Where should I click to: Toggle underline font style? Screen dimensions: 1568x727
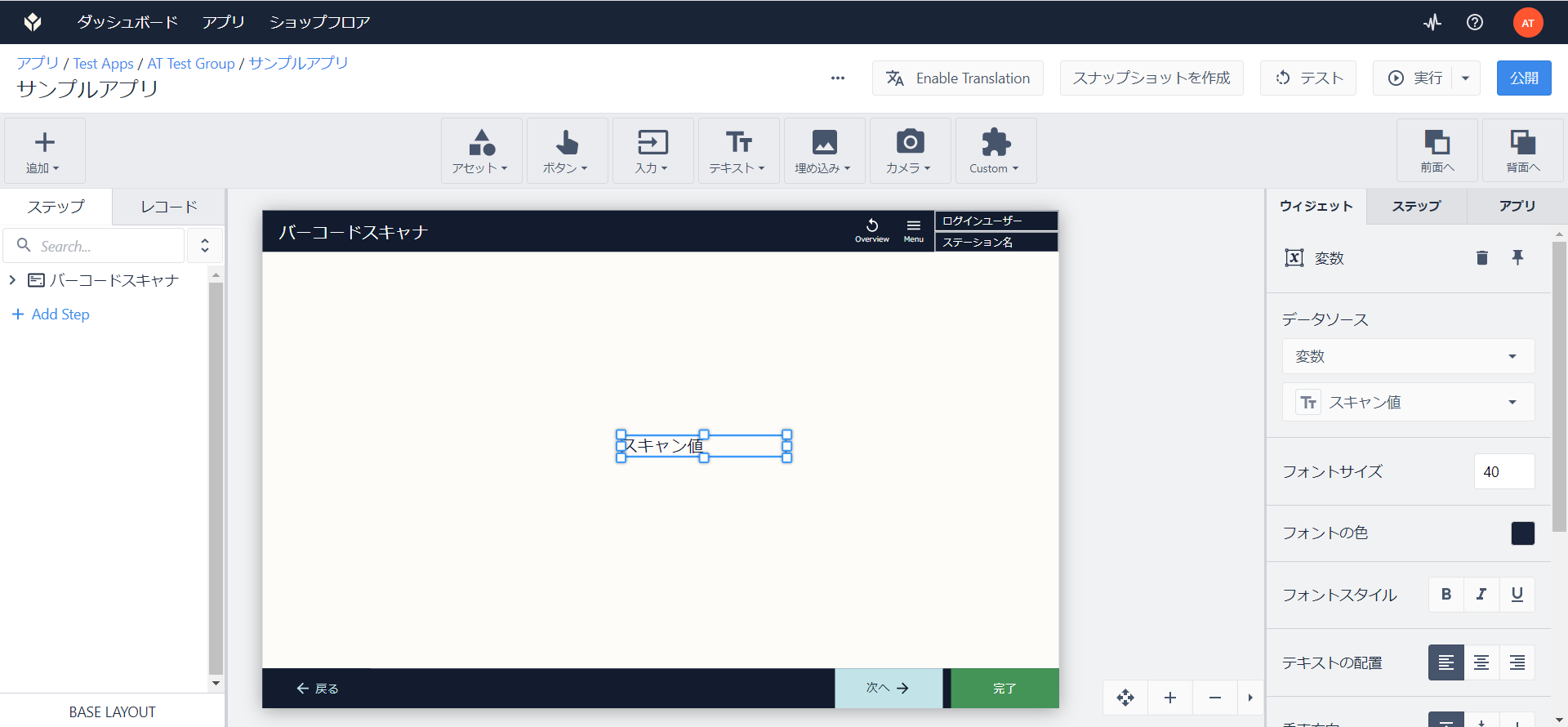click(x=1517, y=595)
